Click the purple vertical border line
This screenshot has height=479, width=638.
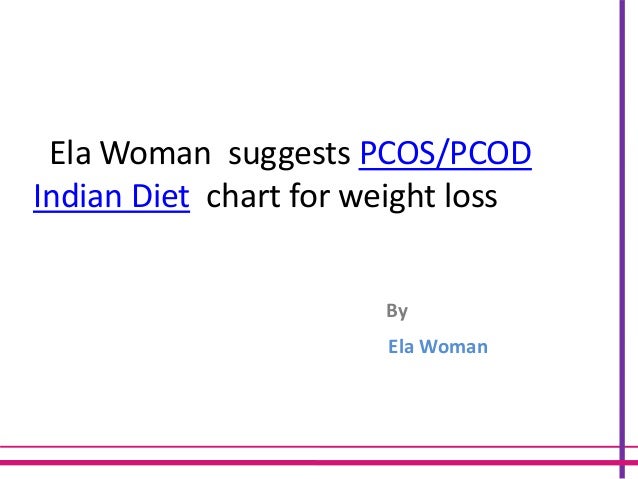coord(622,239)
